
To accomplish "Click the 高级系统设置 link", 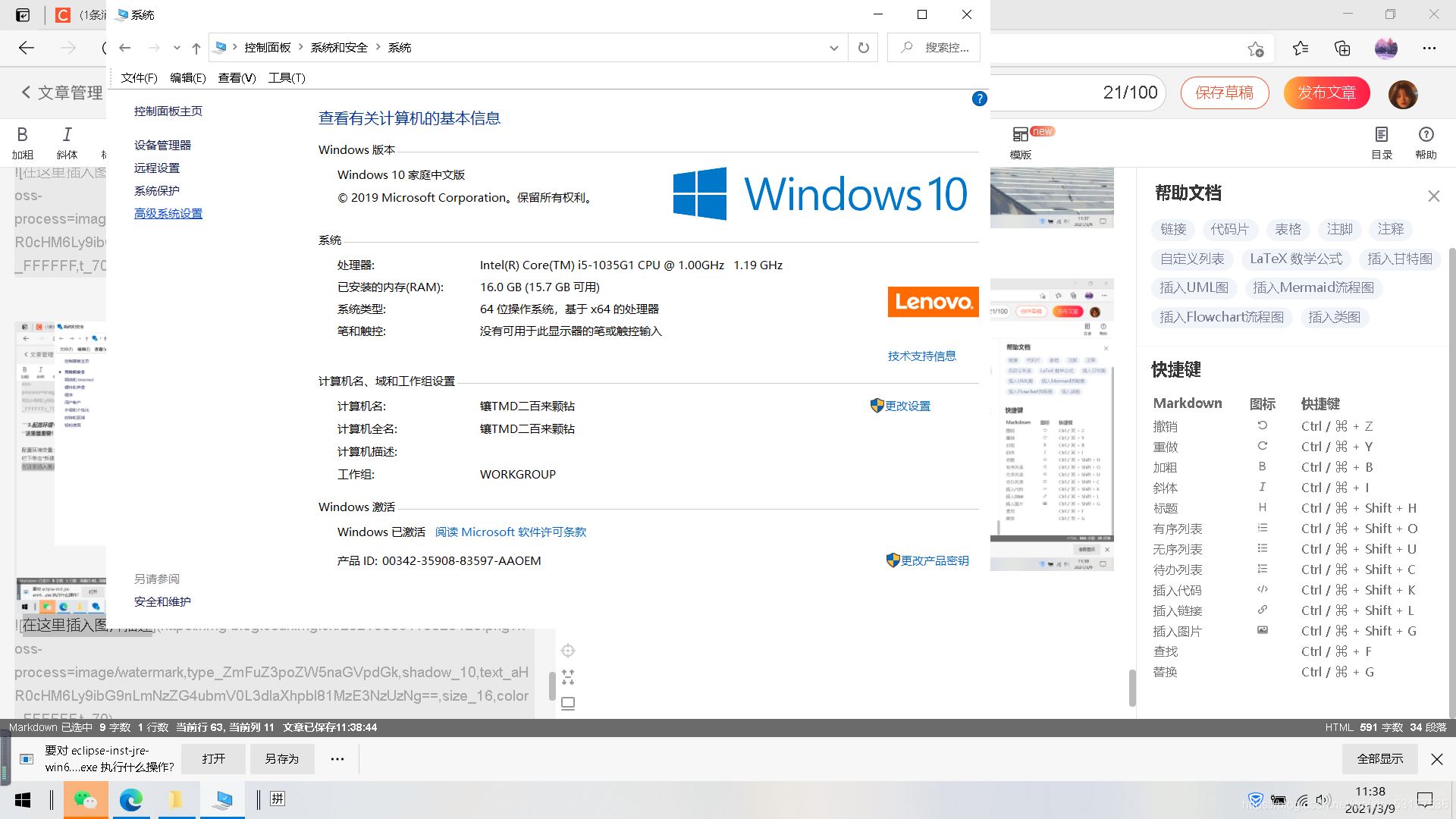I will tap(168, 214).
